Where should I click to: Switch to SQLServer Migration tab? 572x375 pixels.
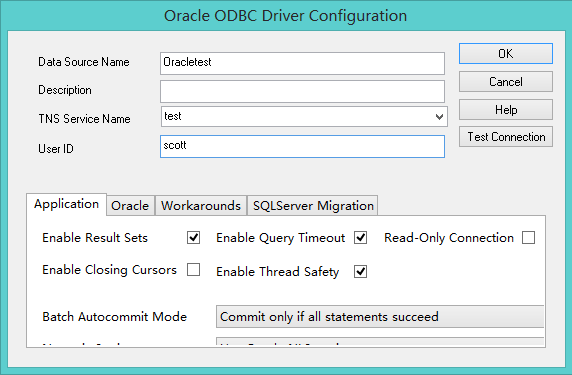tap(313, 206)
